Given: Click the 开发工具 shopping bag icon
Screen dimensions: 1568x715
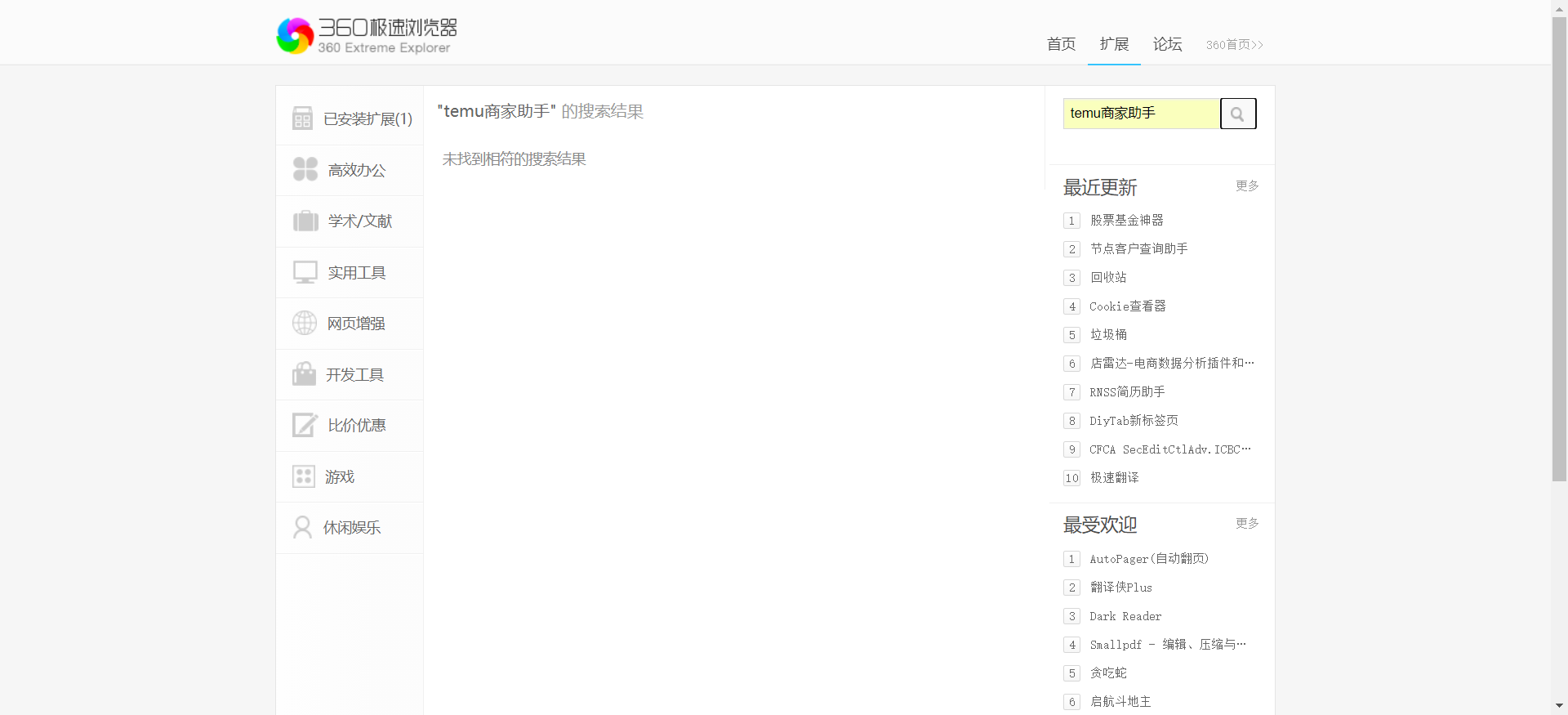Looking at the screenshot, I should pos(304,373).
